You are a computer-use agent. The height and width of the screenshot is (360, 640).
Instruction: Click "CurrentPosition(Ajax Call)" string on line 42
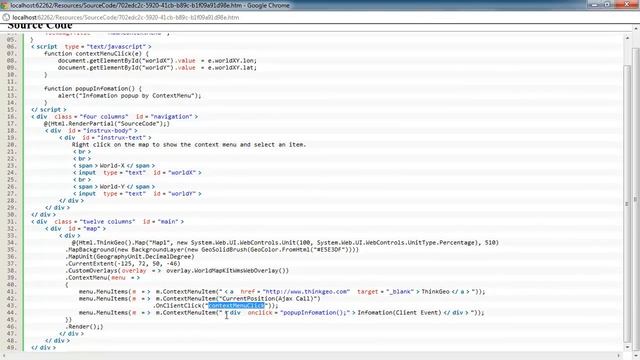pos(269,298)
